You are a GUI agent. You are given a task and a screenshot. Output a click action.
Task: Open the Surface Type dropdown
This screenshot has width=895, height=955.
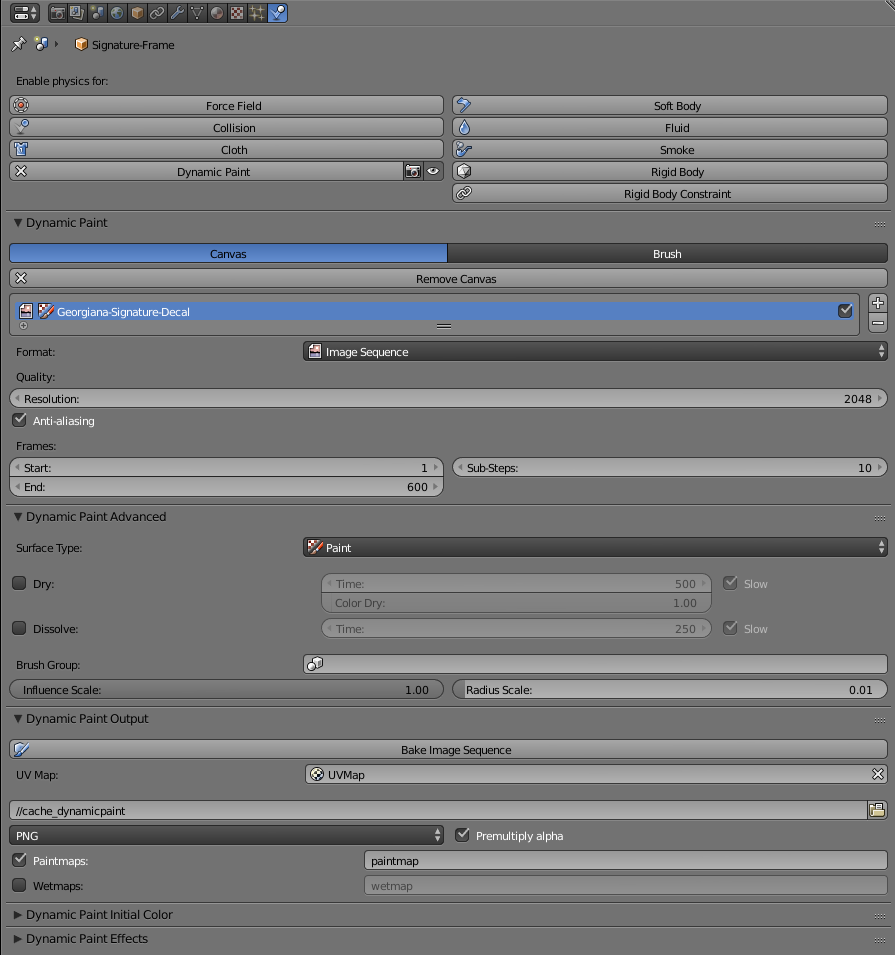[x=594, y=547]
